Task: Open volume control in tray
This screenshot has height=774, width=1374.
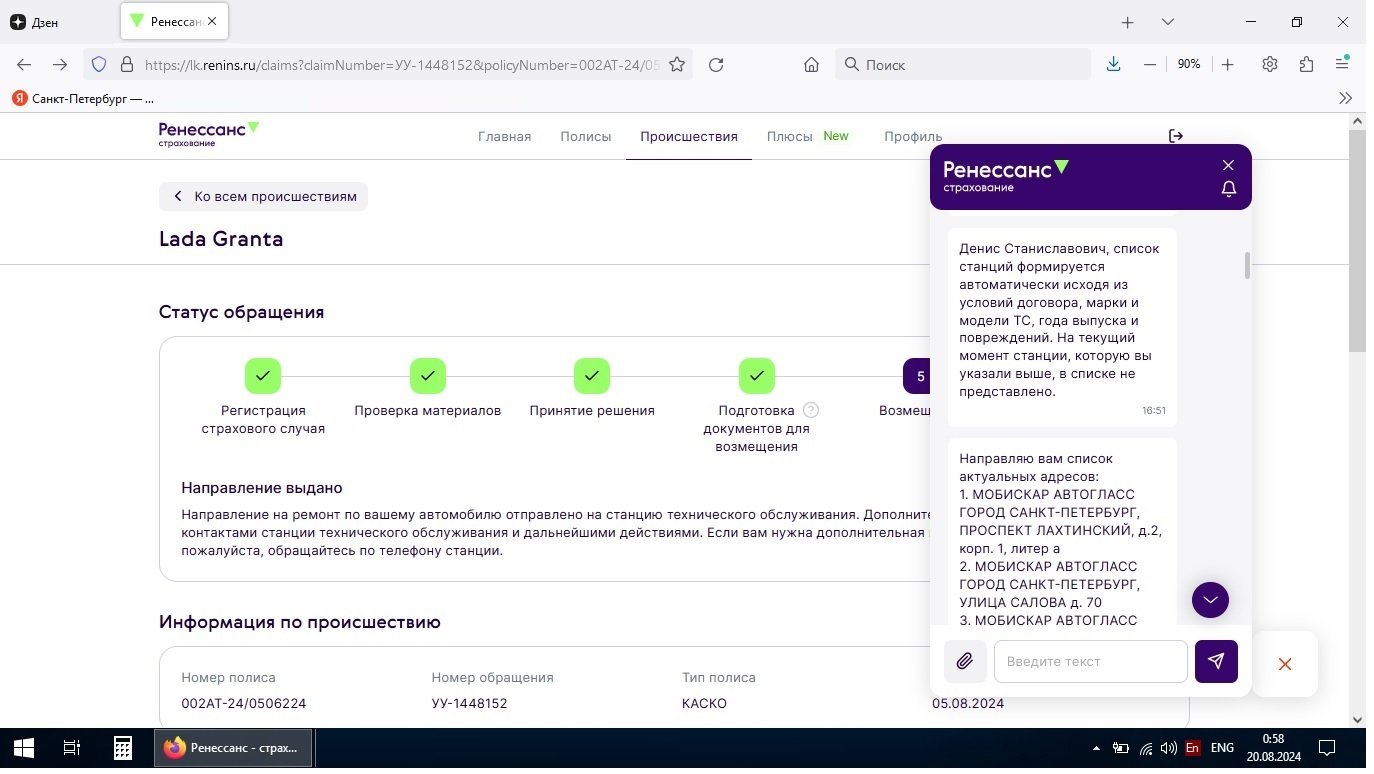Action: 1169,748
